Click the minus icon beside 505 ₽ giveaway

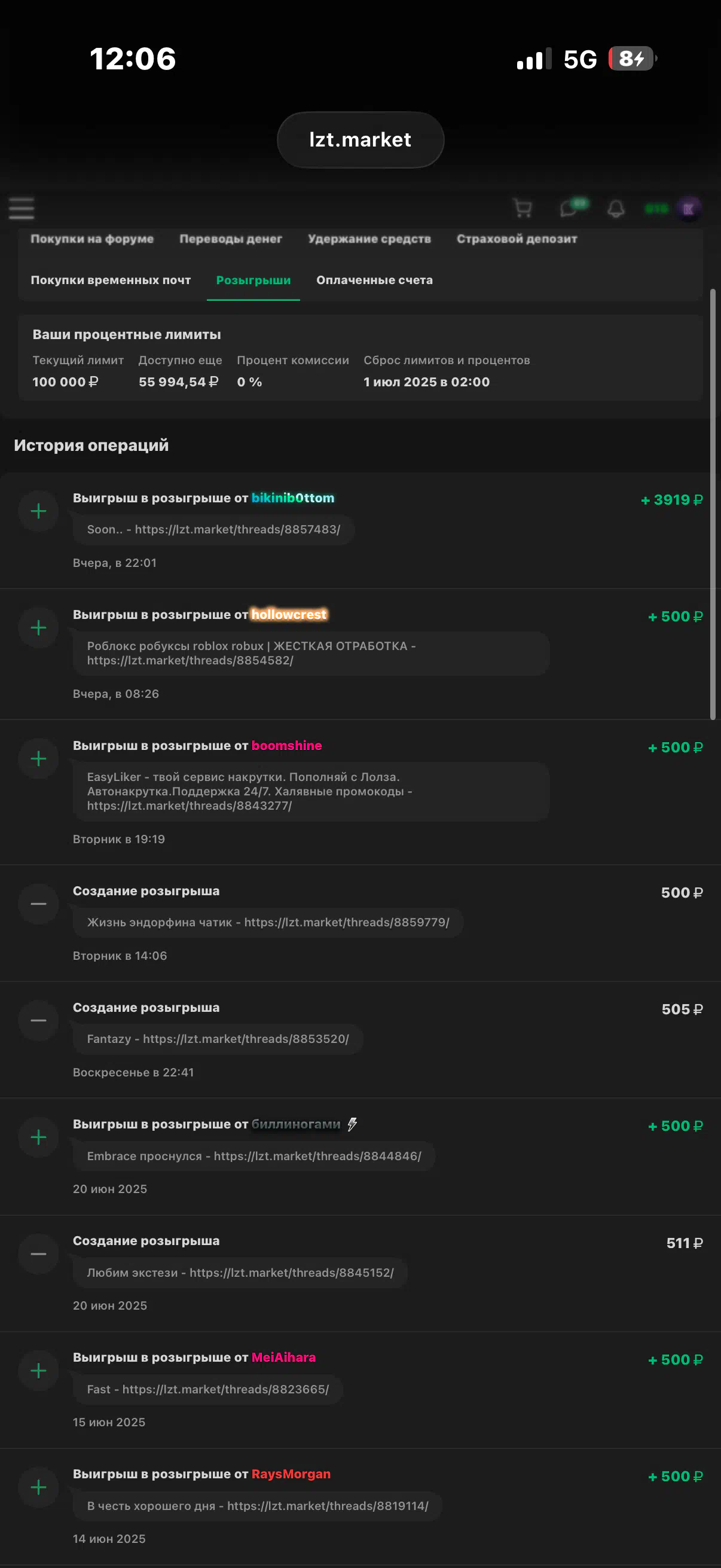point(38,1020)
